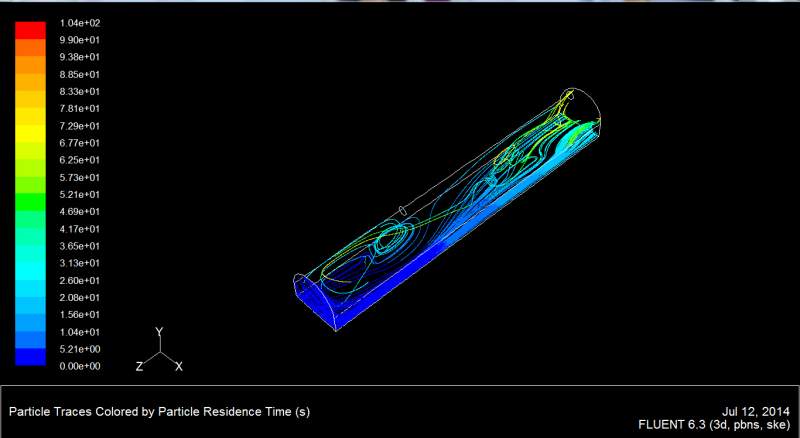Click the 3.13e+01 legend label
Image resolution: width=800 pixels, height=438 pixels.
[80, 263]
